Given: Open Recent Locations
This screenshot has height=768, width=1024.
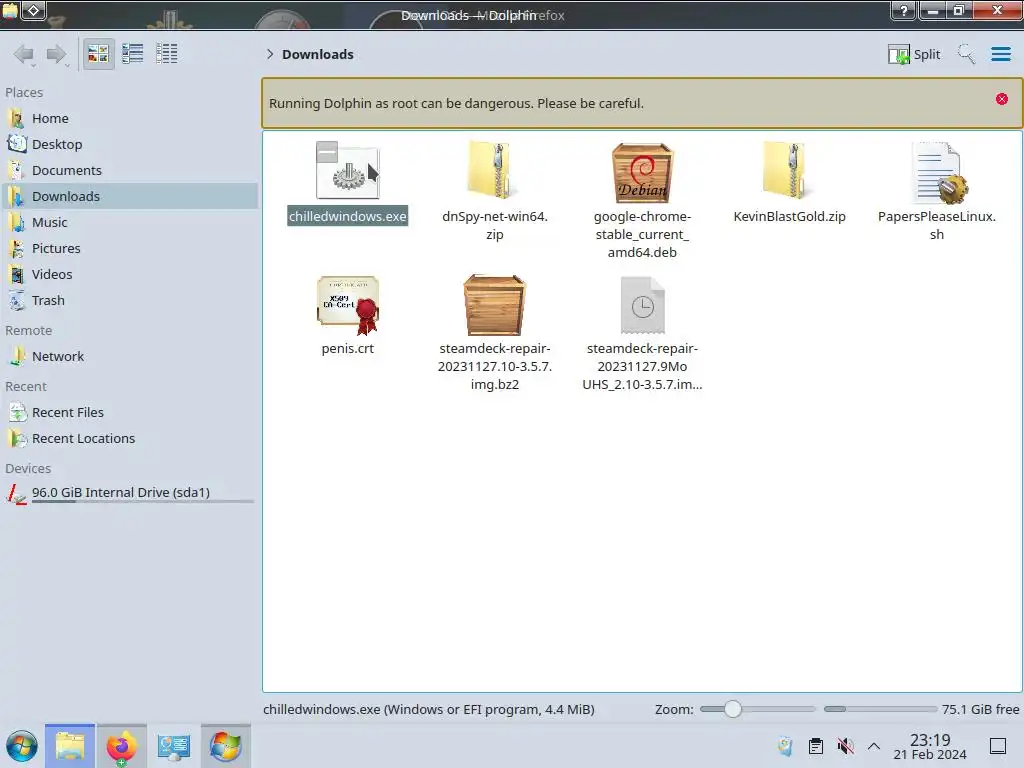Looking at the screenshot, I should 131,439.
